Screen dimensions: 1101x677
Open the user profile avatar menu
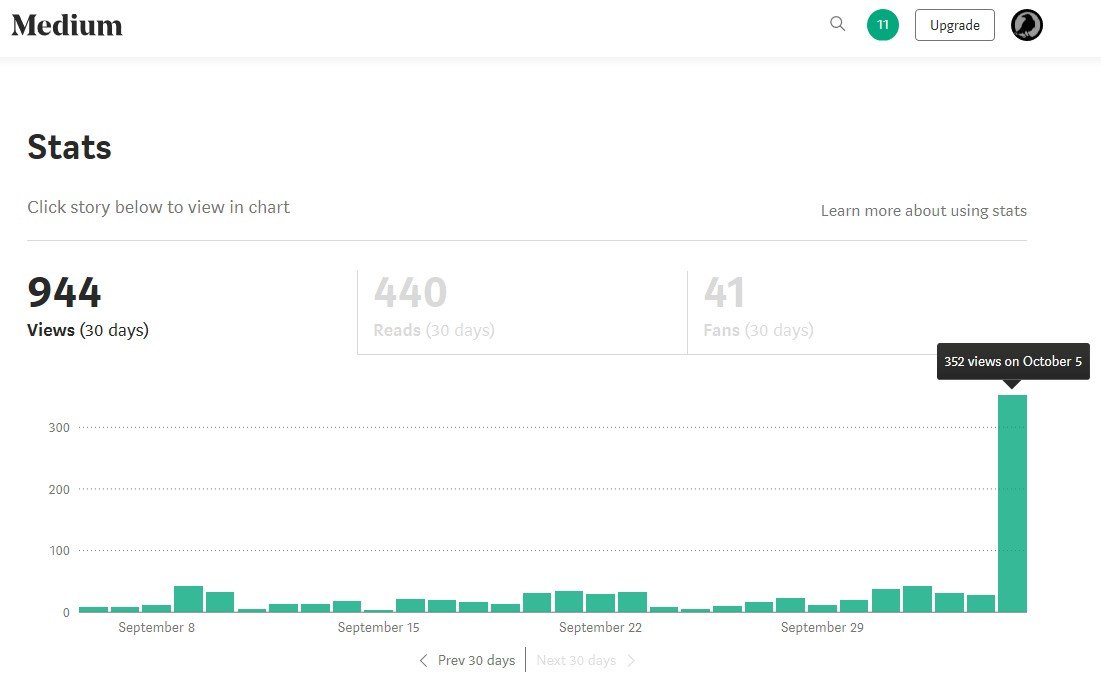(1027, 25)
